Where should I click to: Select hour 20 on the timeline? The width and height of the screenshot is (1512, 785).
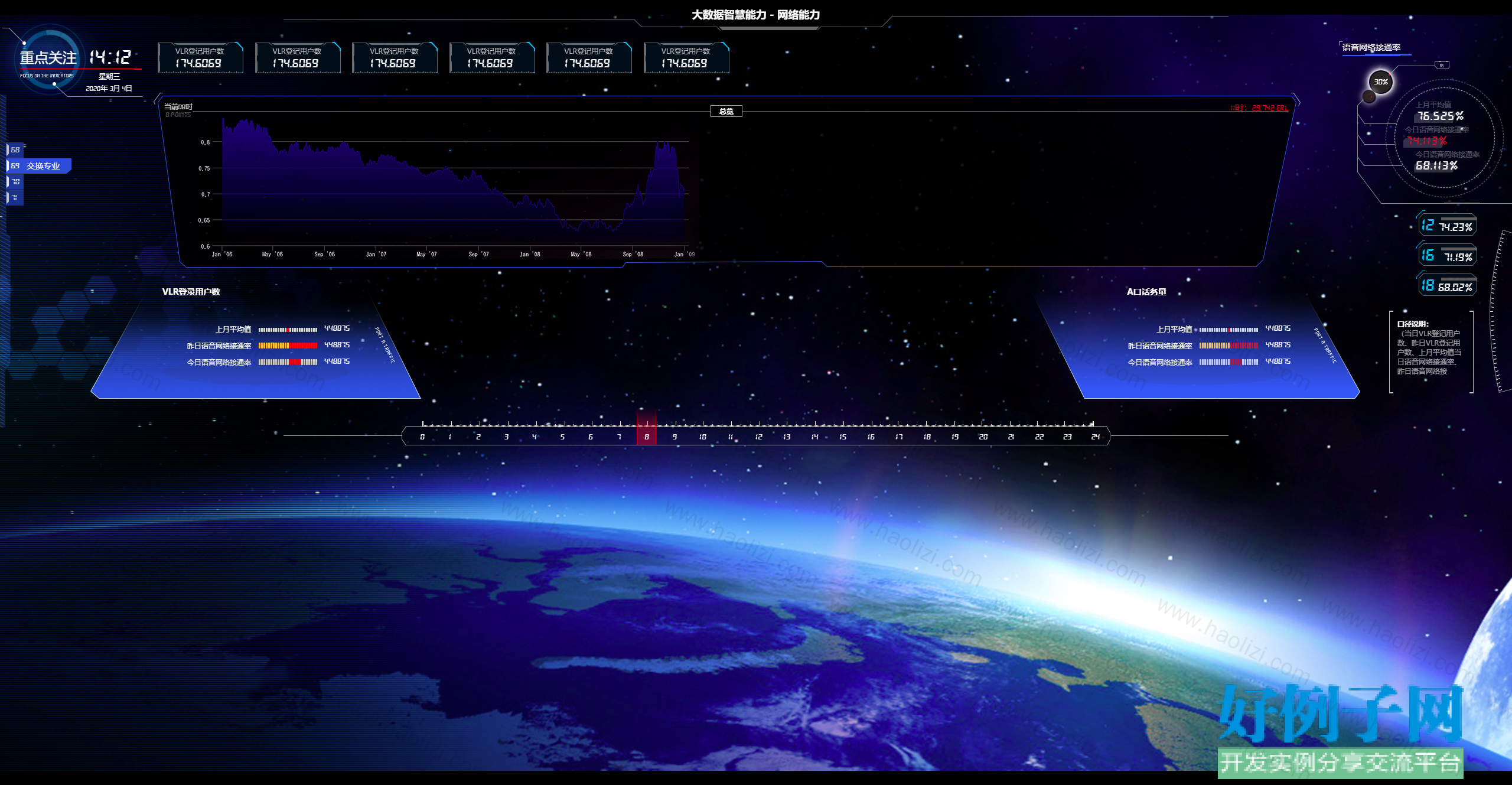pyautogui.click(x=983, y=437)
